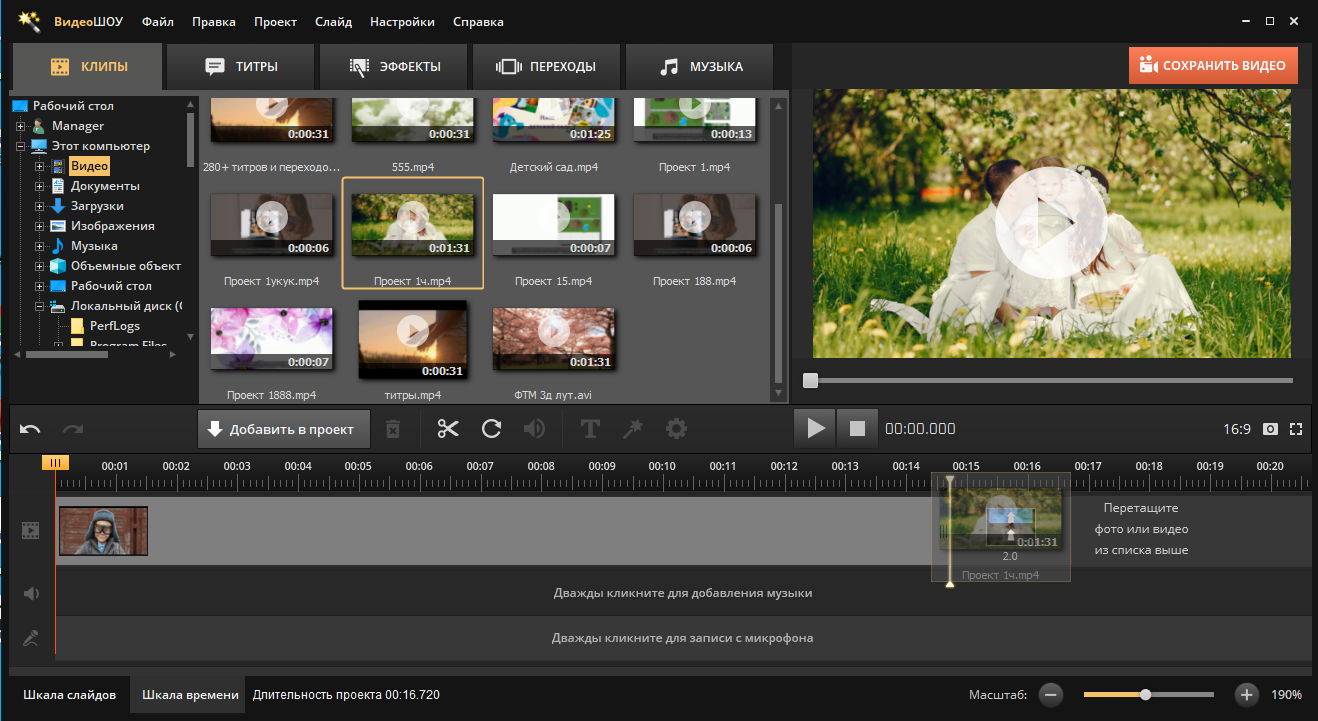Select the Детский сад.mp4 thumbnail
Viewport: 1318px width, 721px height.
(x=553, y=120)
